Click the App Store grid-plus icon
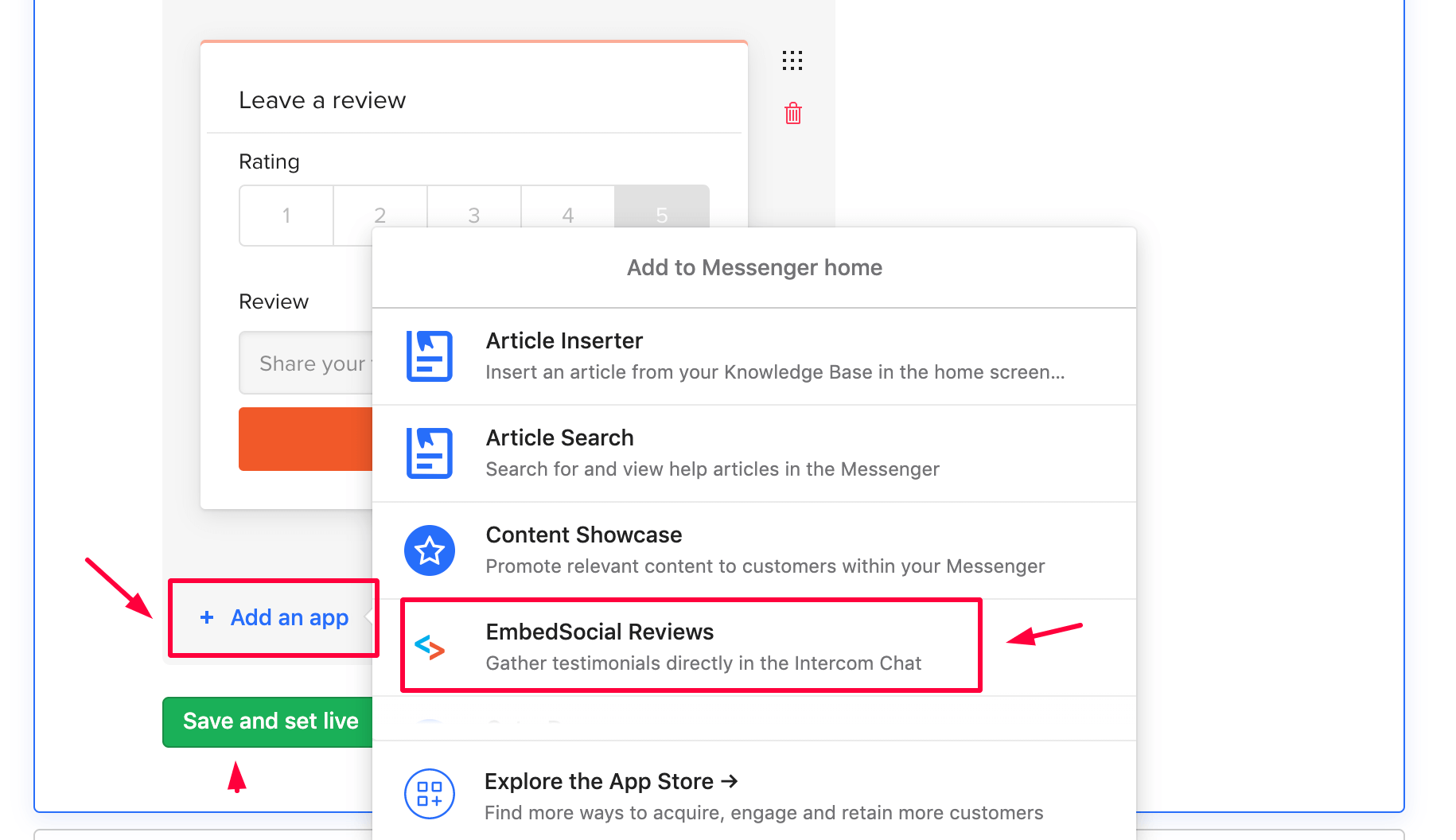1456x840 pixels. [430, 794]
